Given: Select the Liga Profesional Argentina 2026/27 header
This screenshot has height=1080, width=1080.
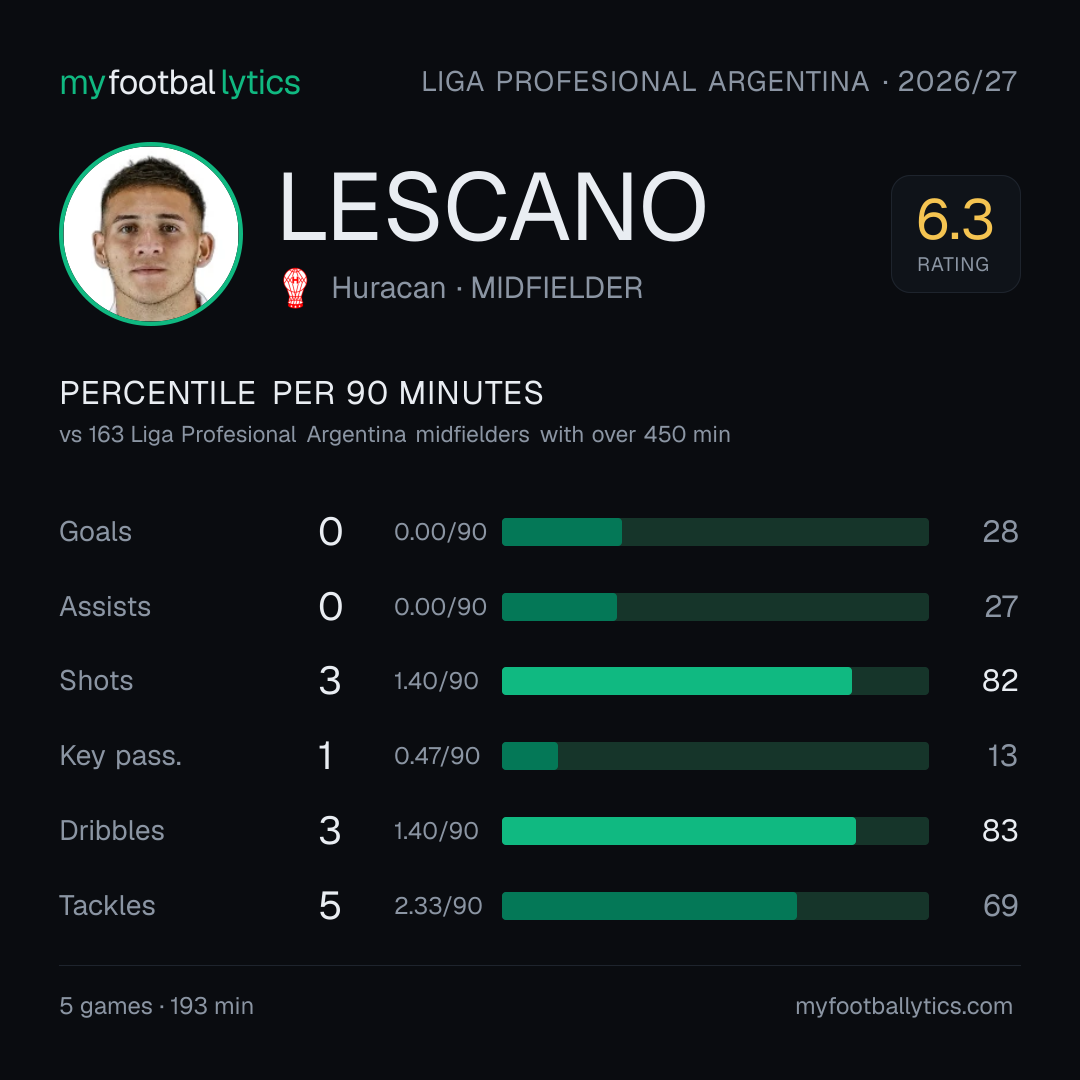Looking at the screenshot, I should [719, 82].
